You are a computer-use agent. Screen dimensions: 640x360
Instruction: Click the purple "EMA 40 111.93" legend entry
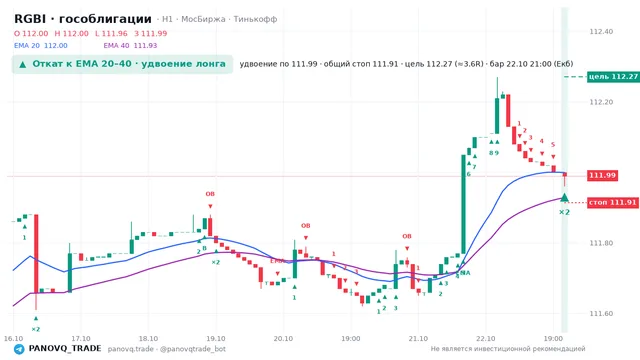tap(130, 46)
